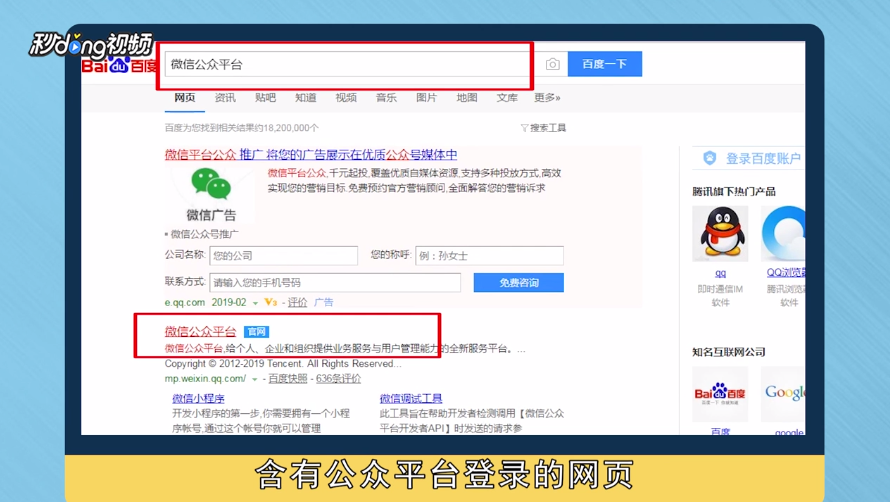
Task: Switch to the 知道 tab
Action: click(x=305, y=98)
